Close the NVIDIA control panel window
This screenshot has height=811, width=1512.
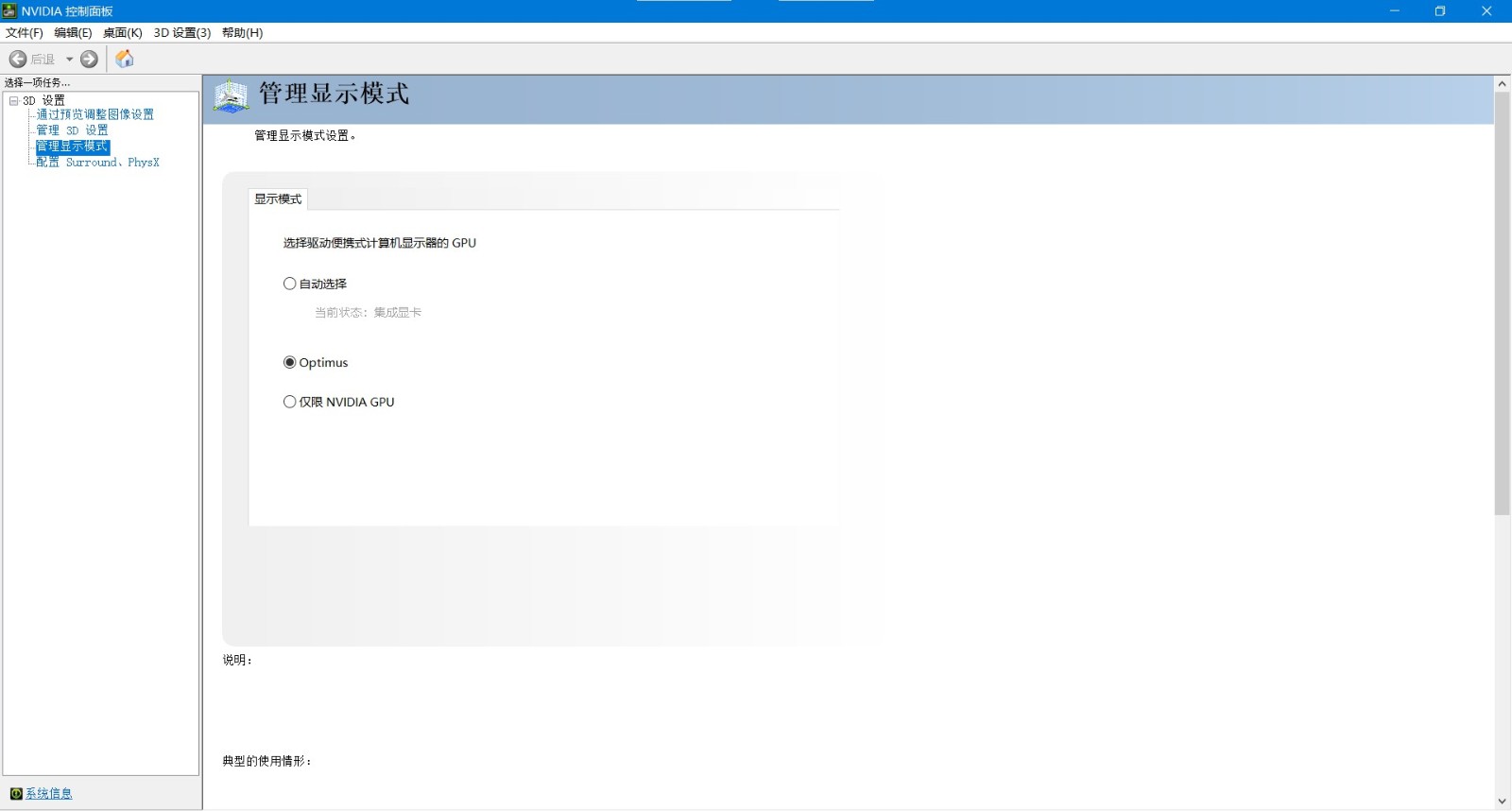[x=1486, y=11]
